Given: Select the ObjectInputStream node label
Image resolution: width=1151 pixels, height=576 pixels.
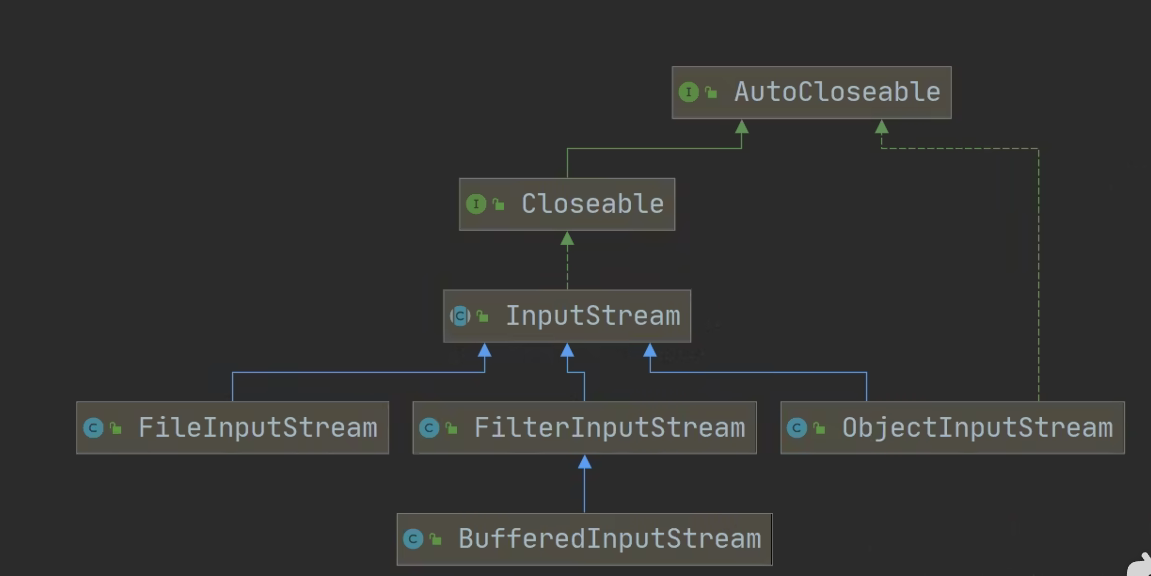Looking at the screenshot, I should coord(977,428).
